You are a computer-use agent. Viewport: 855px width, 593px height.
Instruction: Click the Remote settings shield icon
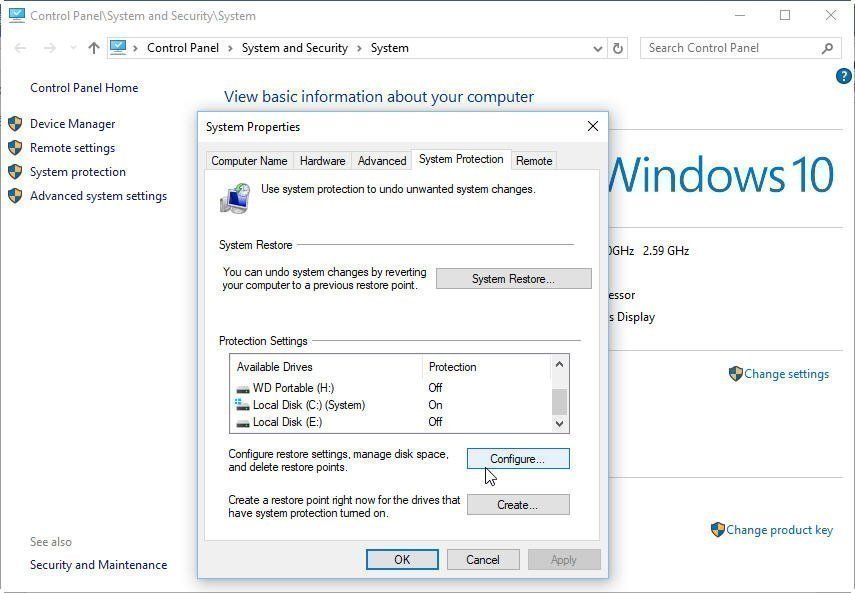[x=15, y=148]
